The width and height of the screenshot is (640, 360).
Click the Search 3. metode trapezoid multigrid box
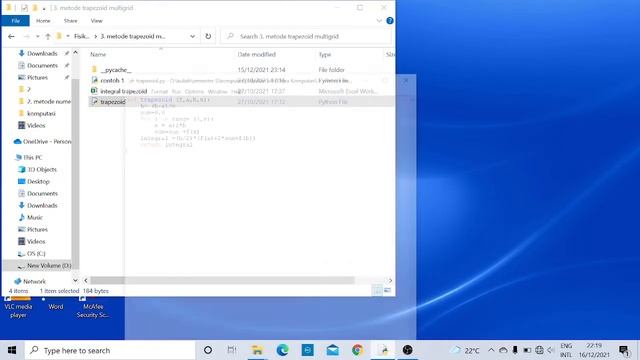[x=306, y=36]
